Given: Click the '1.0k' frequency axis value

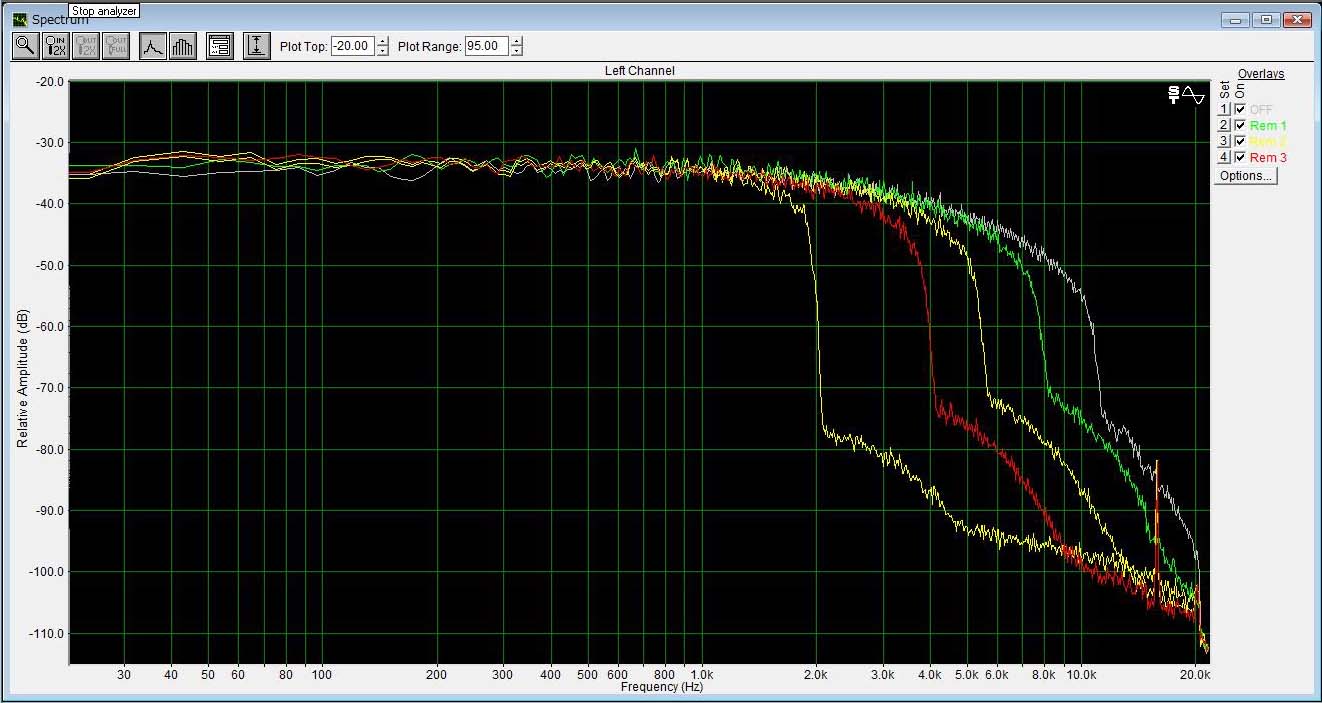Looking at the screenshot, I should point(702,675).
